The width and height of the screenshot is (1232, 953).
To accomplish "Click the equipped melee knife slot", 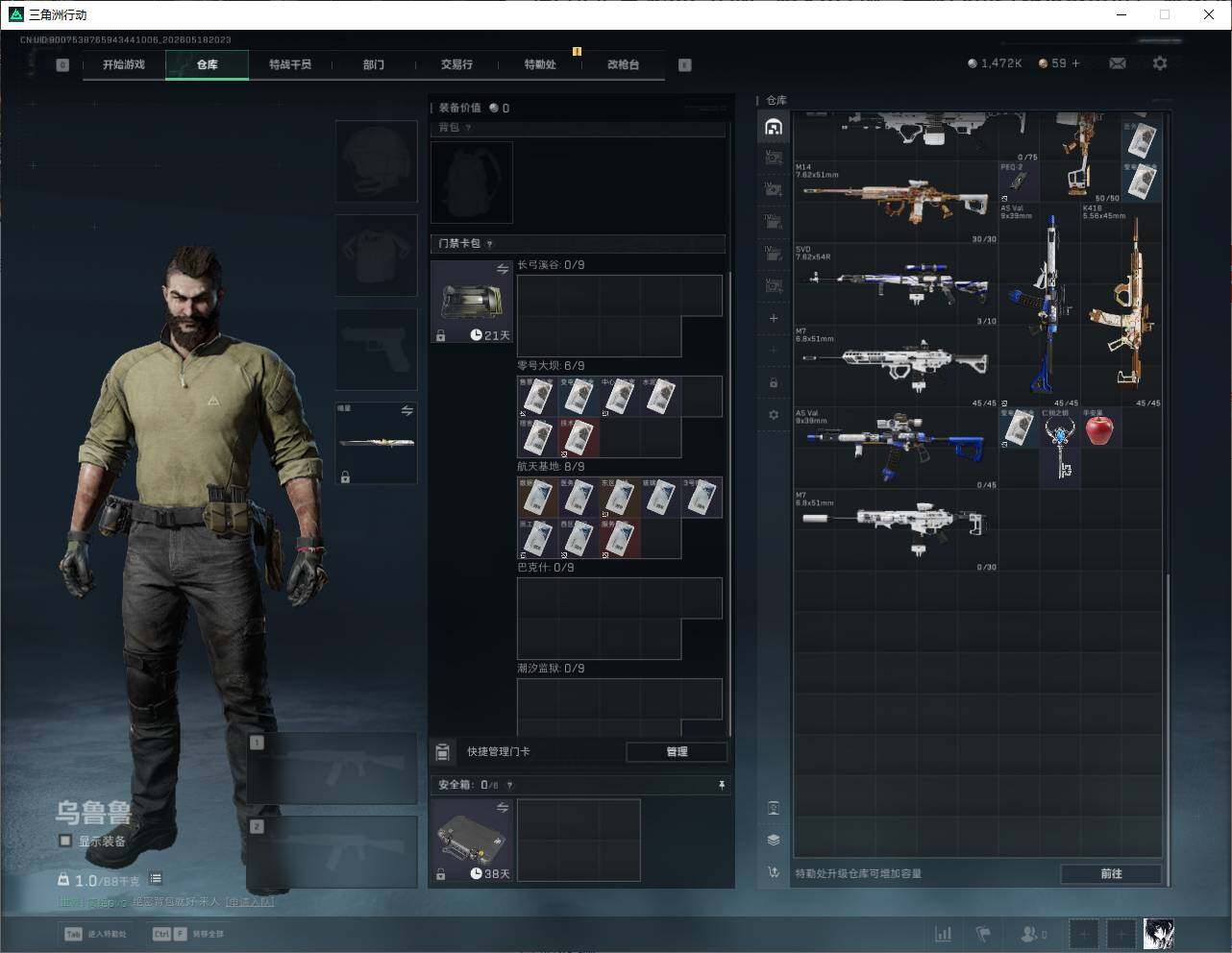I will coord(376,443).
